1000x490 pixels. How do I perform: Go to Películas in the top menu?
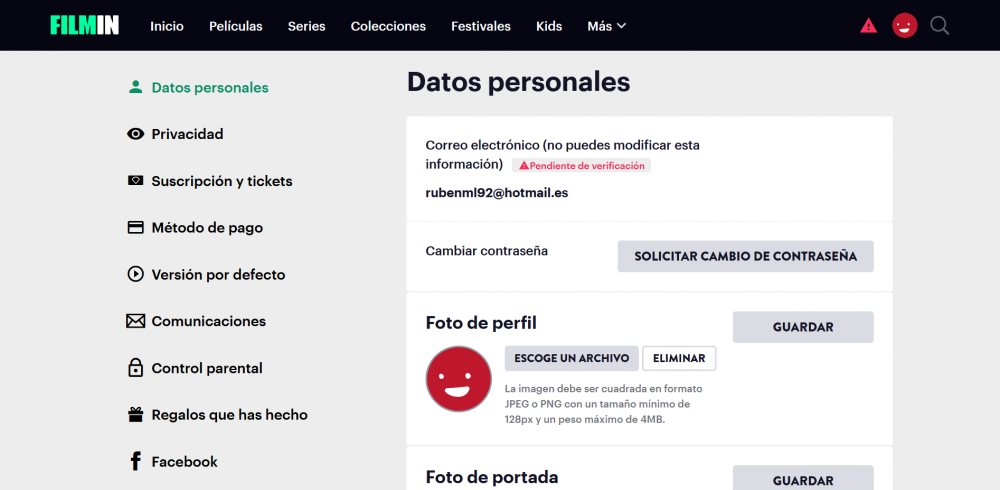236,26
